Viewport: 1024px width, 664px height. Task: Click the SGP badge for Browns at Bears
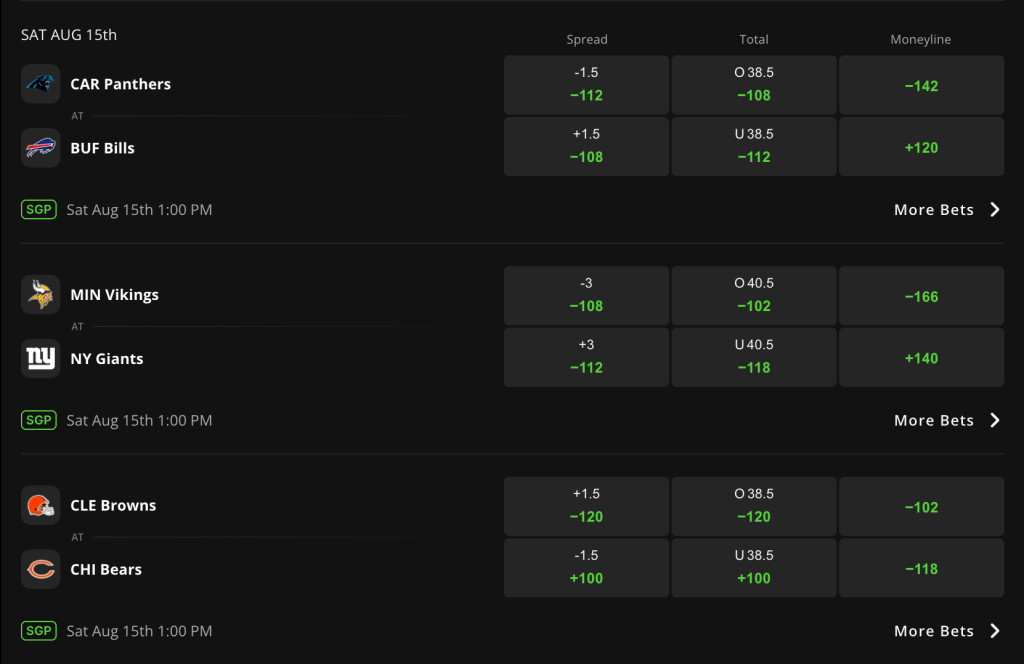coord(39,631)
